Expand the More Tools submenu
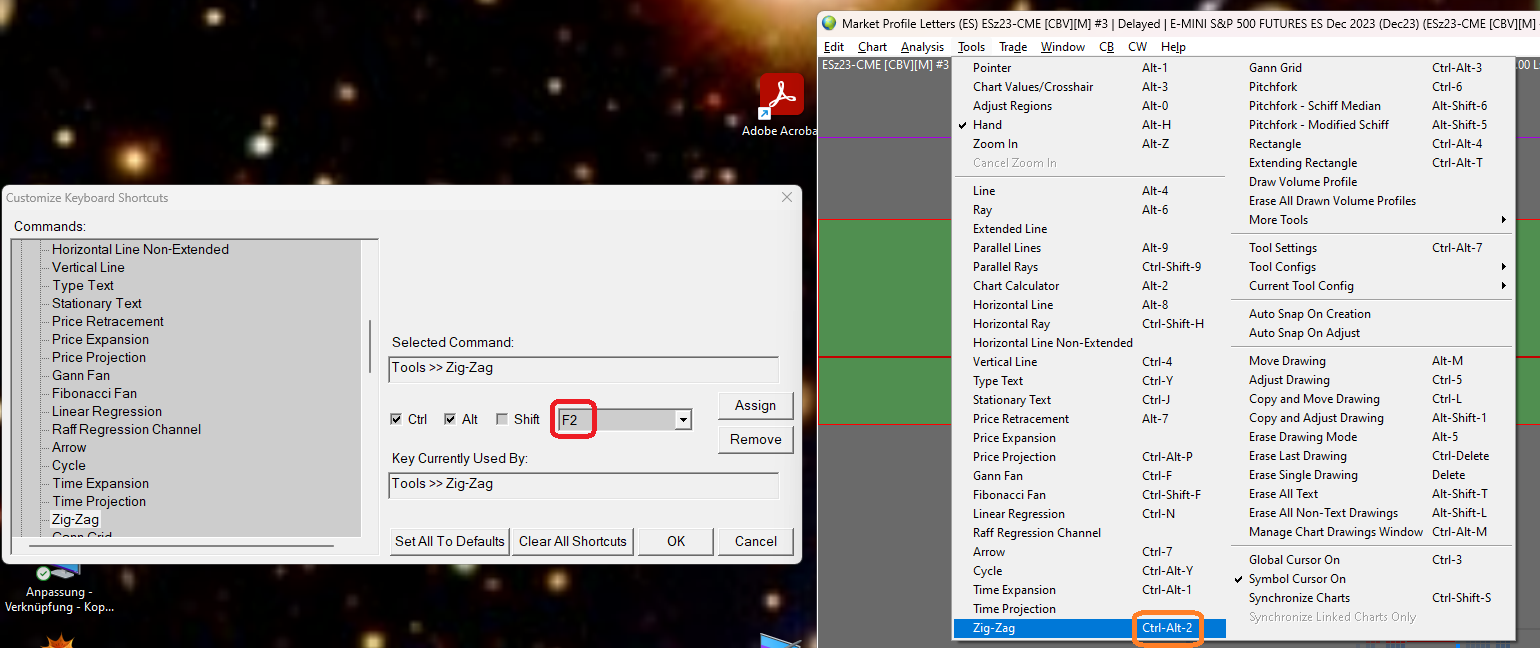This screenshot has width=1540, height=648. pyautogui.click(x=1370, y=220)
